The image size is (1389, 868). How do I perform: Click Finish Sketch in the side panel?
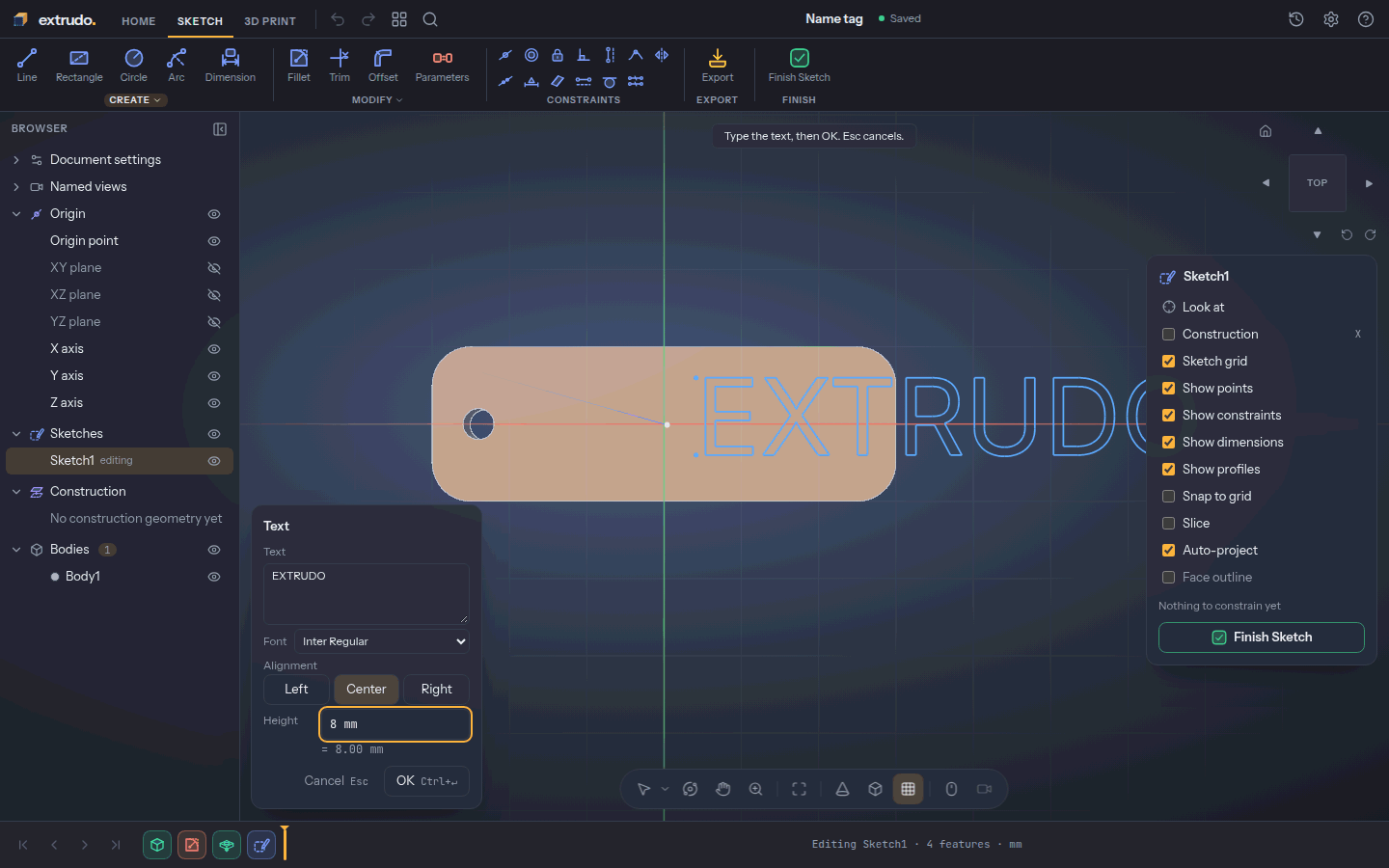pos(1262,637)
